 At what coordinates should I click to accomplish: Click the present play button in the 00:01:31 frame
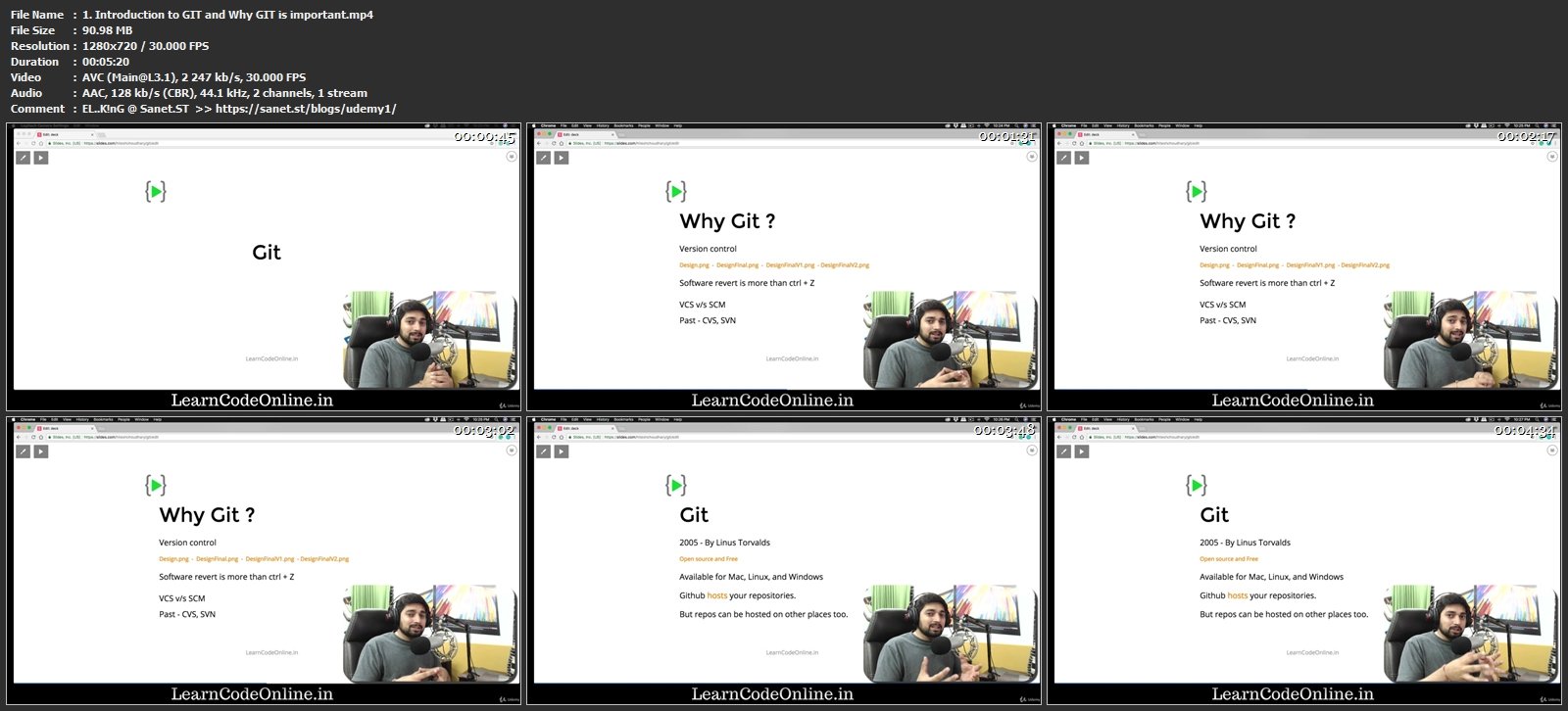click(562, 158)
